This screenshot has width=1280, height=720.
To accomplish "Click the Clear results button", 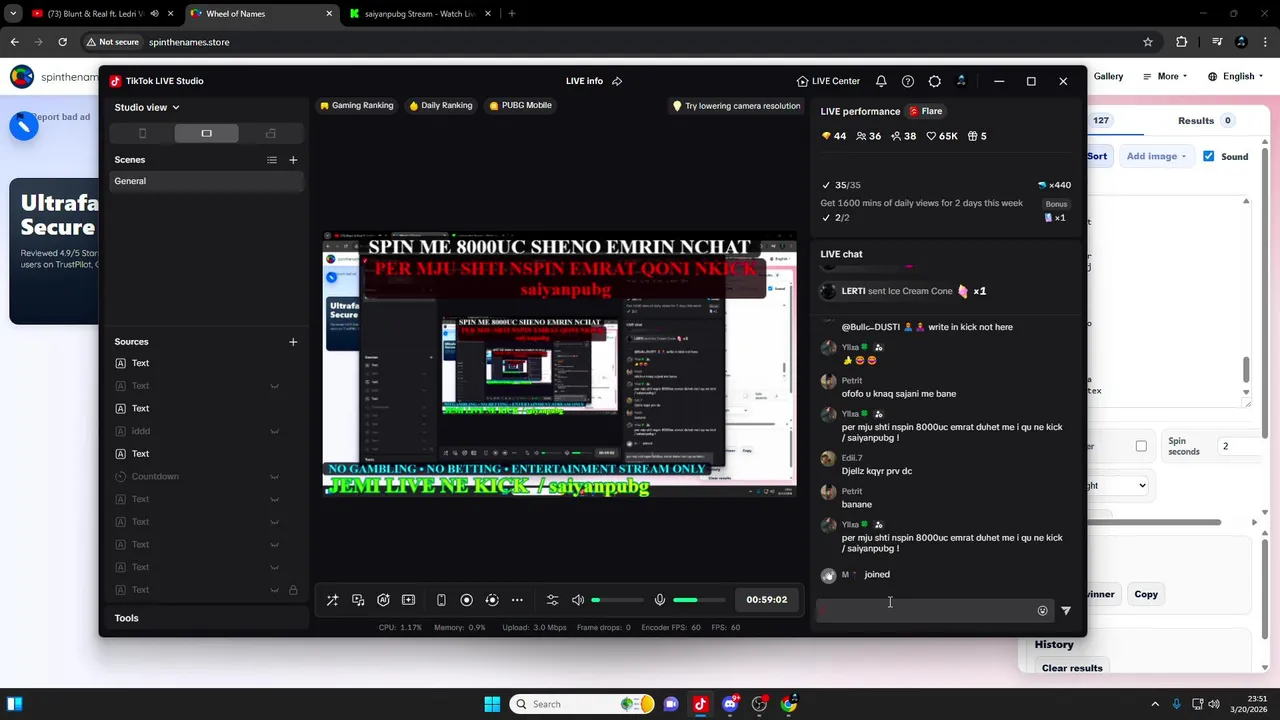I will pyautogui.click(x=1072, y=668).
